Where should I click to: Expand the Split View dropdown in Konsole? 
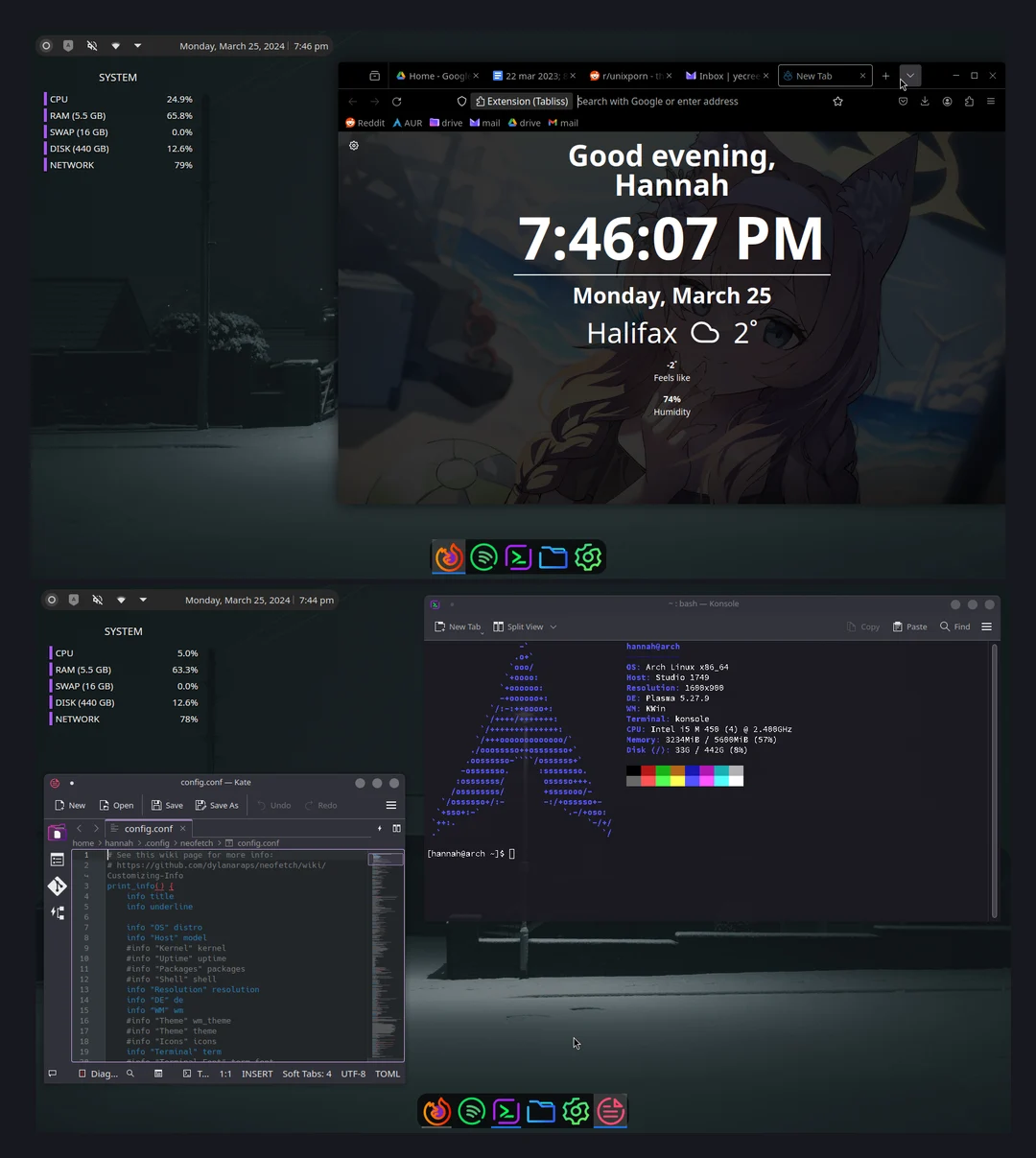pos(552,626)
